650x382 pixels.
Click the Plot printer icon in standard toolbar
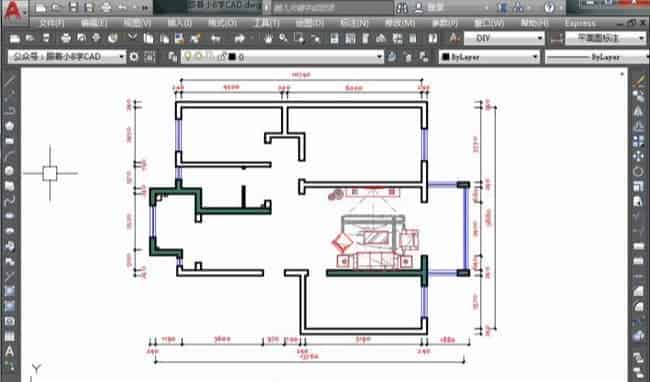tap(66, 39)
